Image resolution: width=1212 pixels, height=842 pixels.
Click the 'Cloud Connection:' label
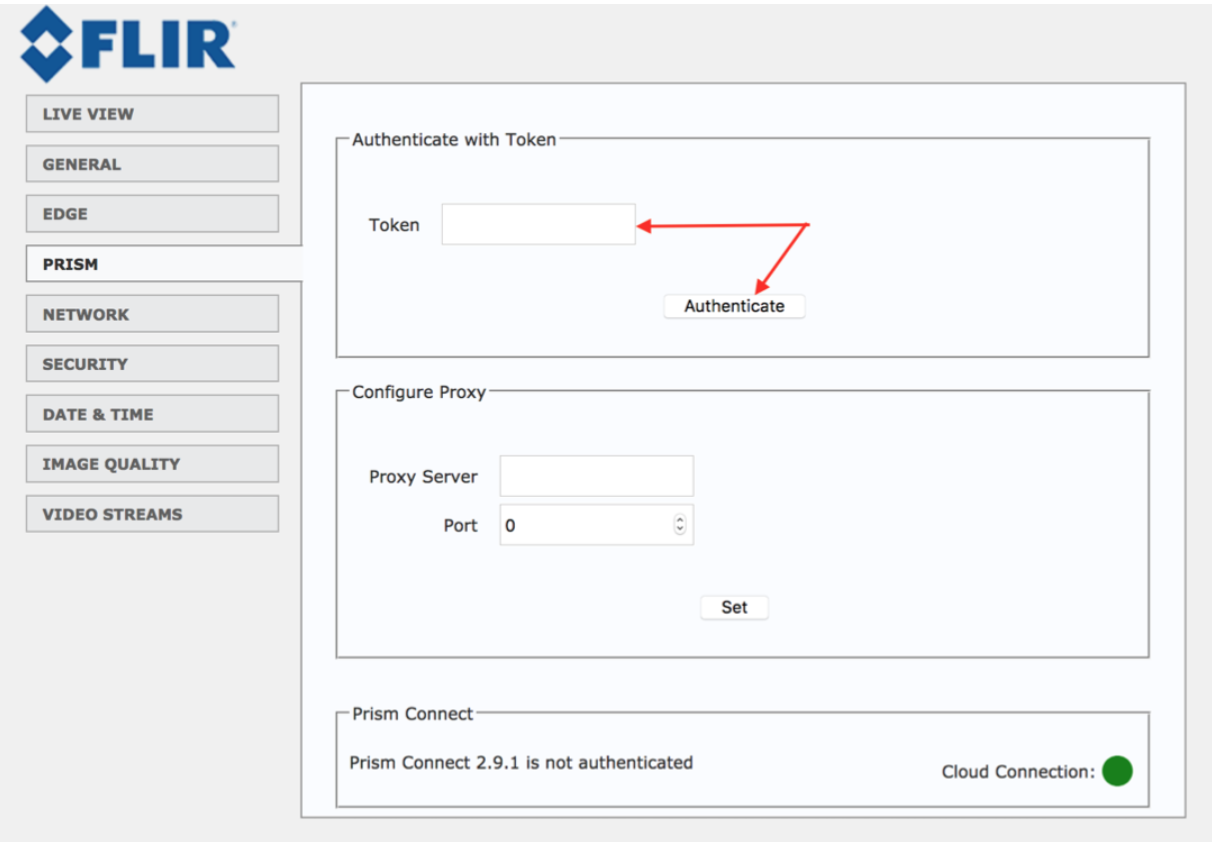1019,772
